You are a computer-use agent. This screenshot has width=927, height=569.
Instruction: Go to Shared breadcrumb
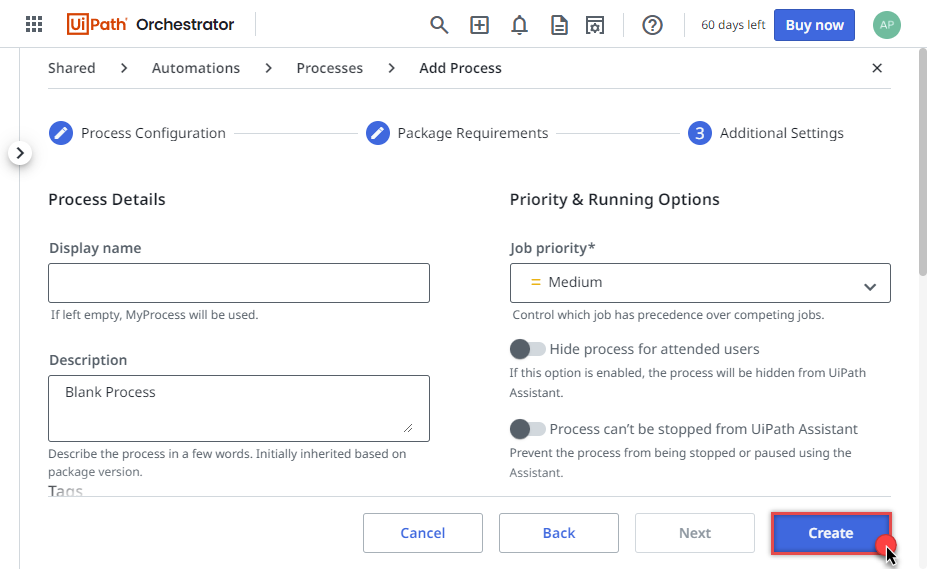coord(72,68)
